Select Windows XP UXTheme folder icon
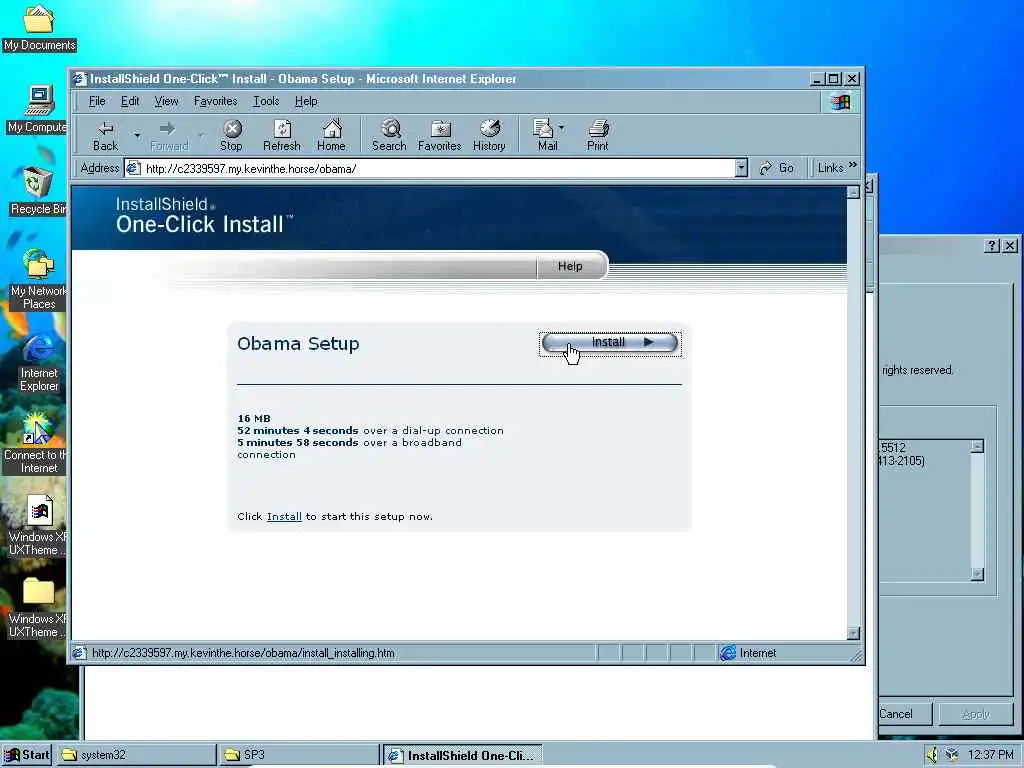This screenshot has height=768, width=1024. click(x=38, y=608)
